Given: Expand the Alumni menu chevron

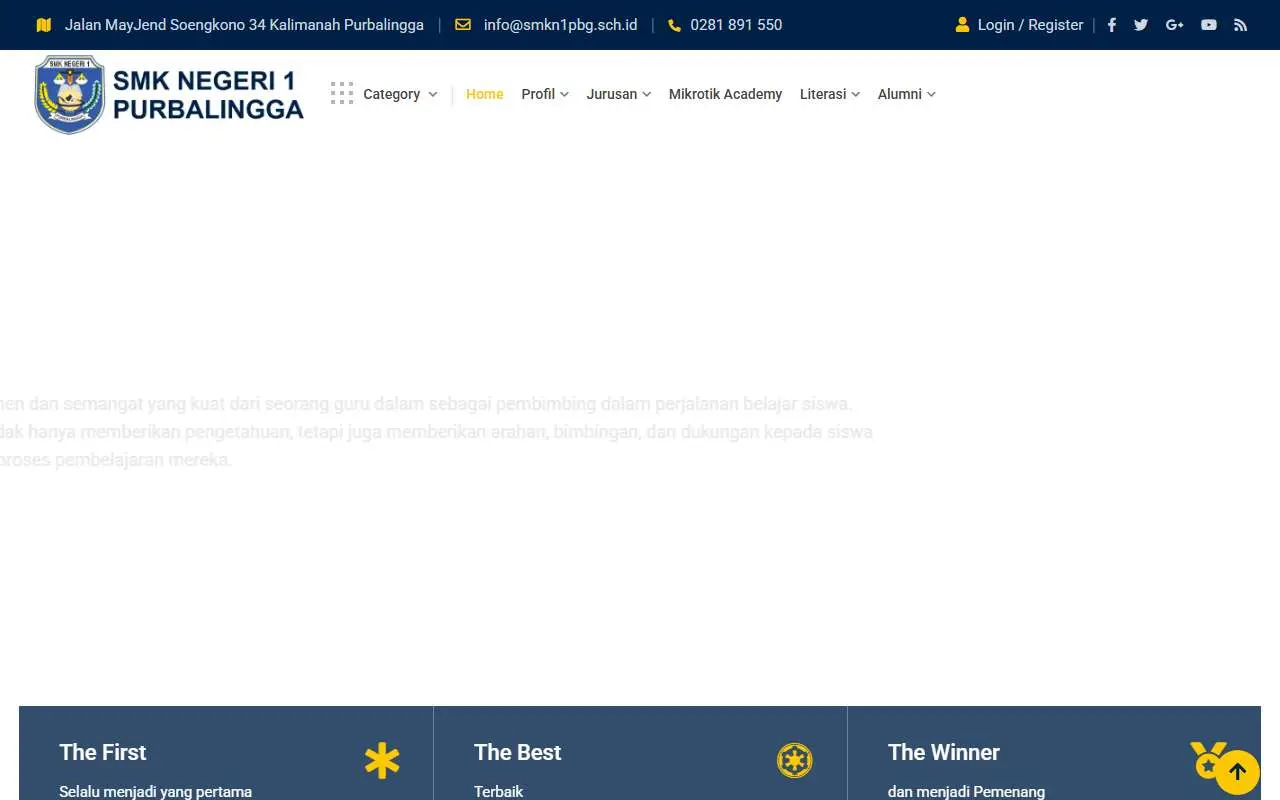Looking at the screenshot, I should (x=931, y=94).
